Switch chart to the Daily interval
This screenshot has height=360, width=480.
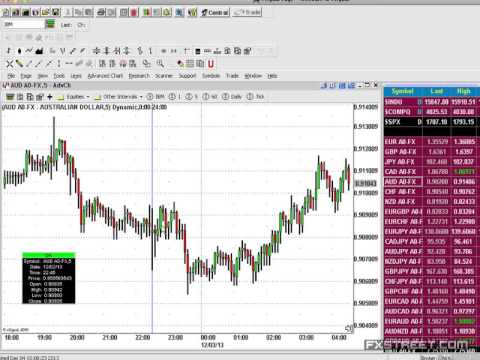point(232,97)
